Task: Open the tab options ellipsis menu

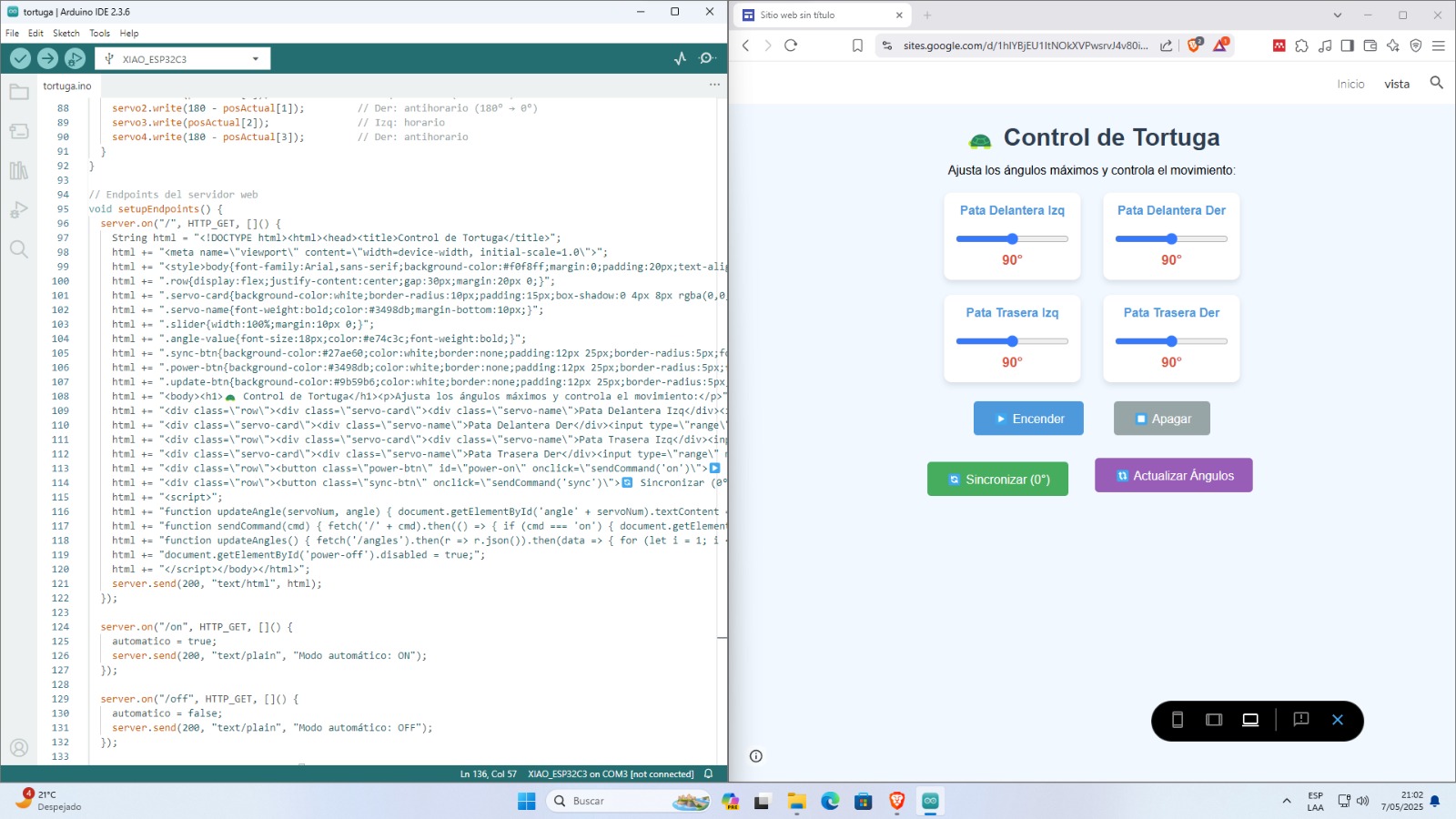Action: tap(714, 85)
